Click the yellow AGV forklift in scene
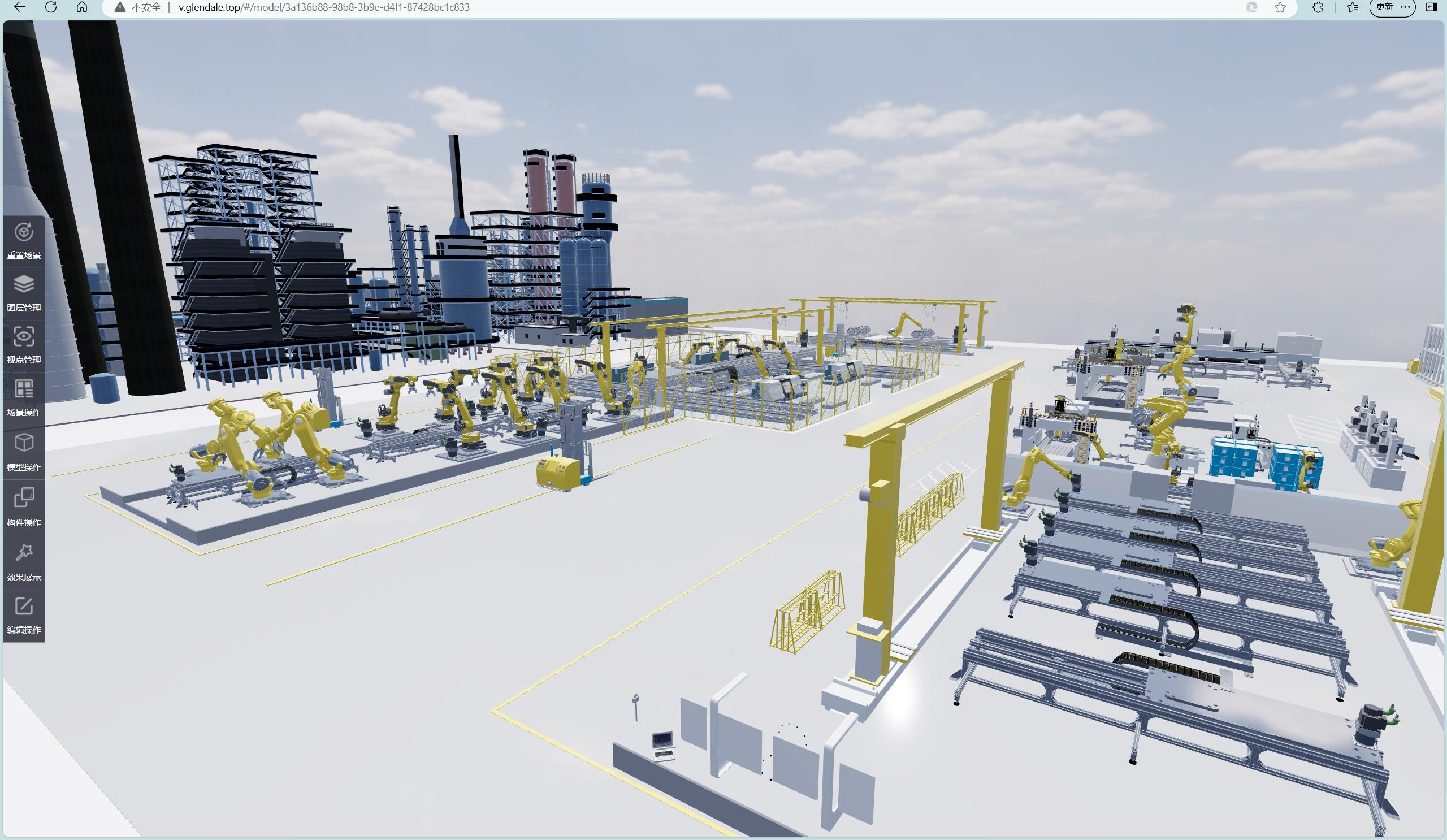The height and width of the screenshot is (840, 1447). (559, 473)
